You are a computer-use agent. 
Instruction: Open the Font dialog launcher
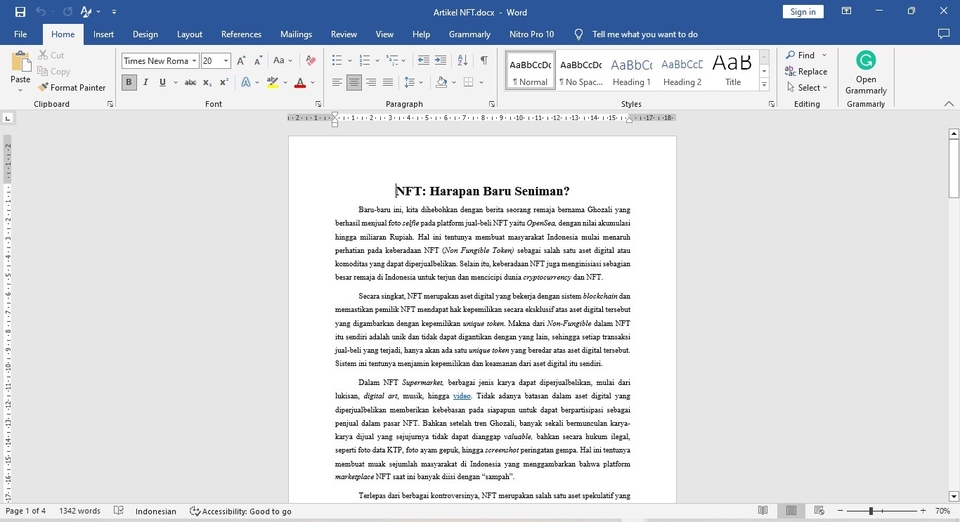coord(318,104)
